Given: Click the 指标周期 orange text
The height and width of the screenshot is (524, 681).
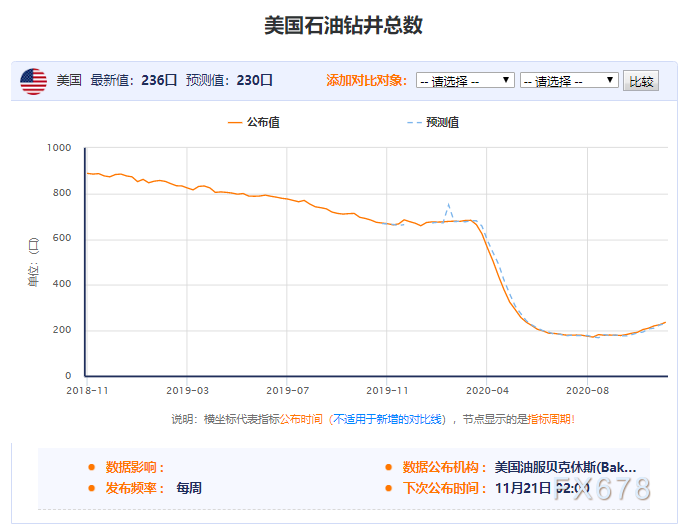Looking at the screenshot, I should (x=549, y=419).
